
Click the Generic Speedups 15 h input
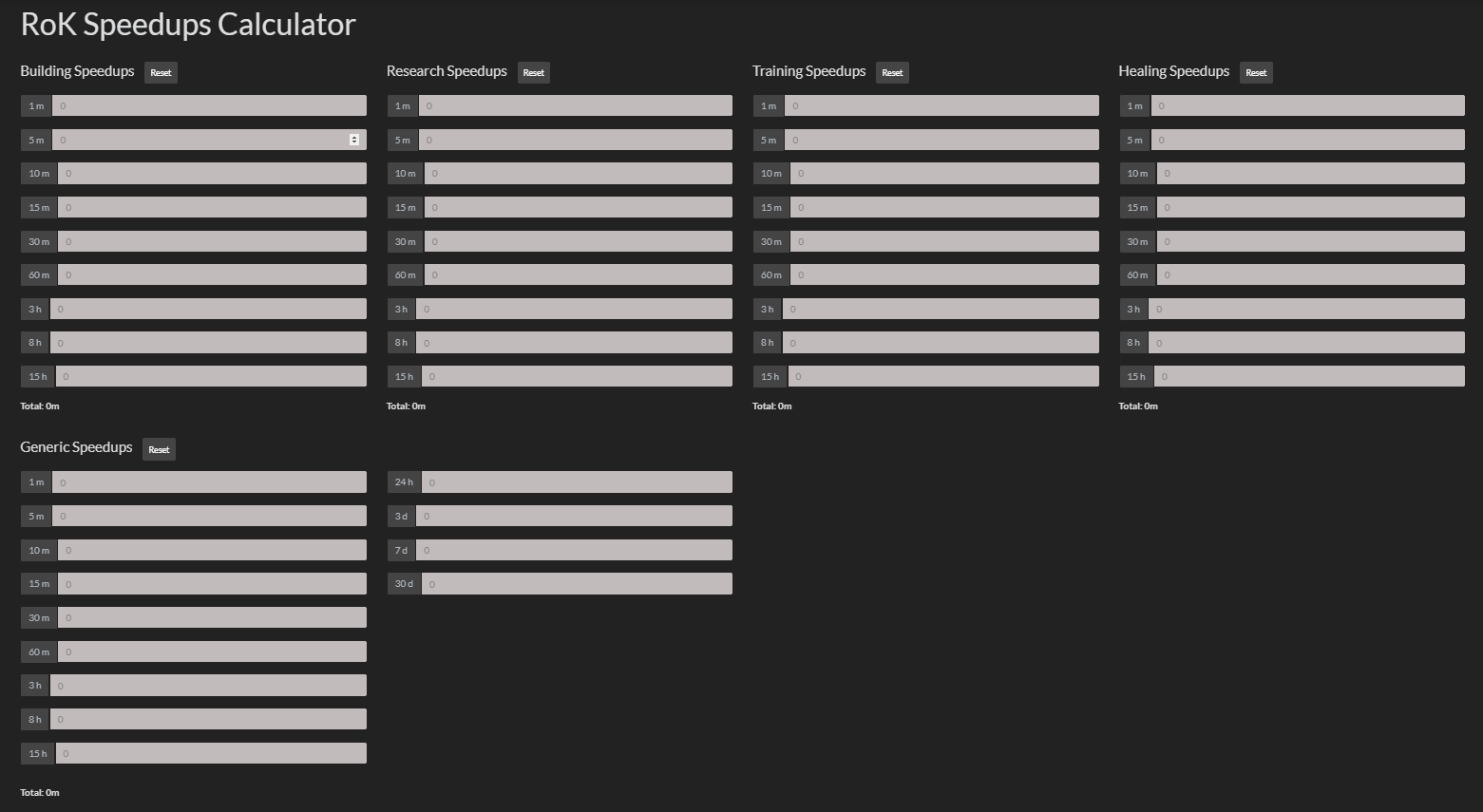[211, 753]
